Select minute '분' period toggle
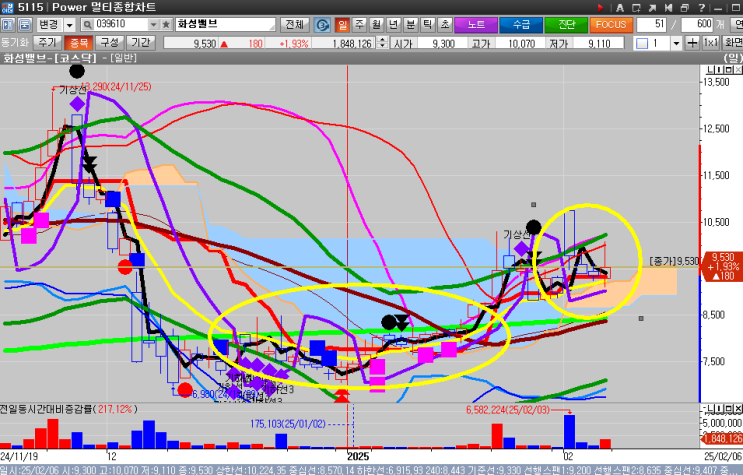 [410, 25]
